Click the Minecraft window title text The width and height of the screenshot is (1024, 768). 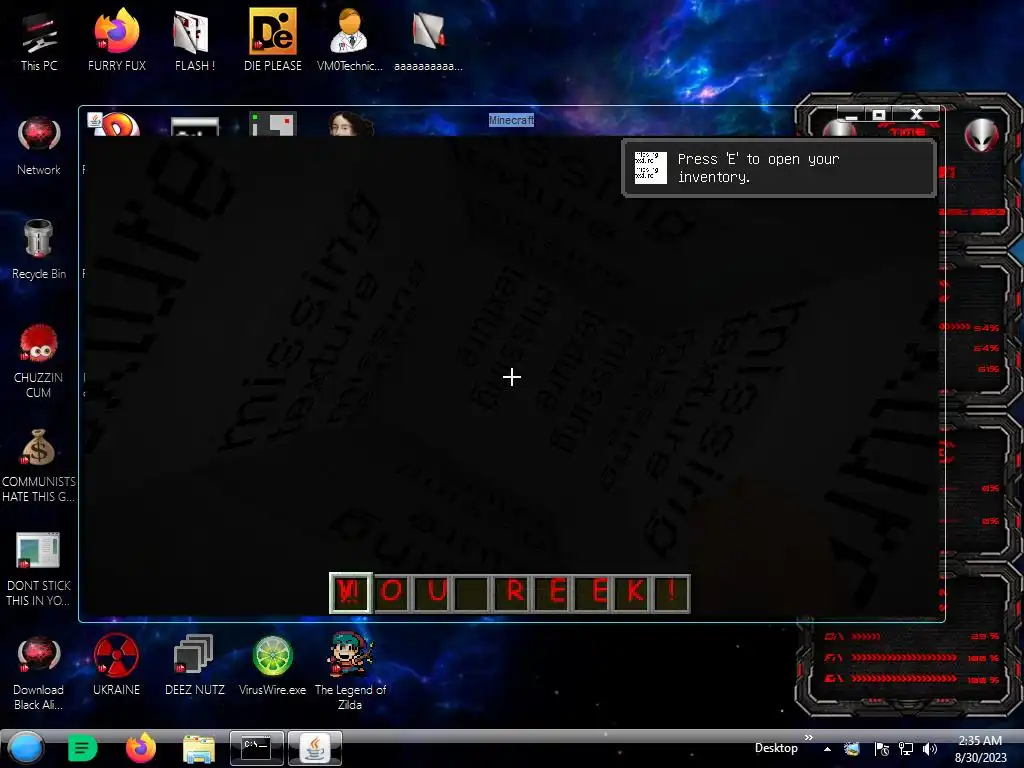coord(511,120)
